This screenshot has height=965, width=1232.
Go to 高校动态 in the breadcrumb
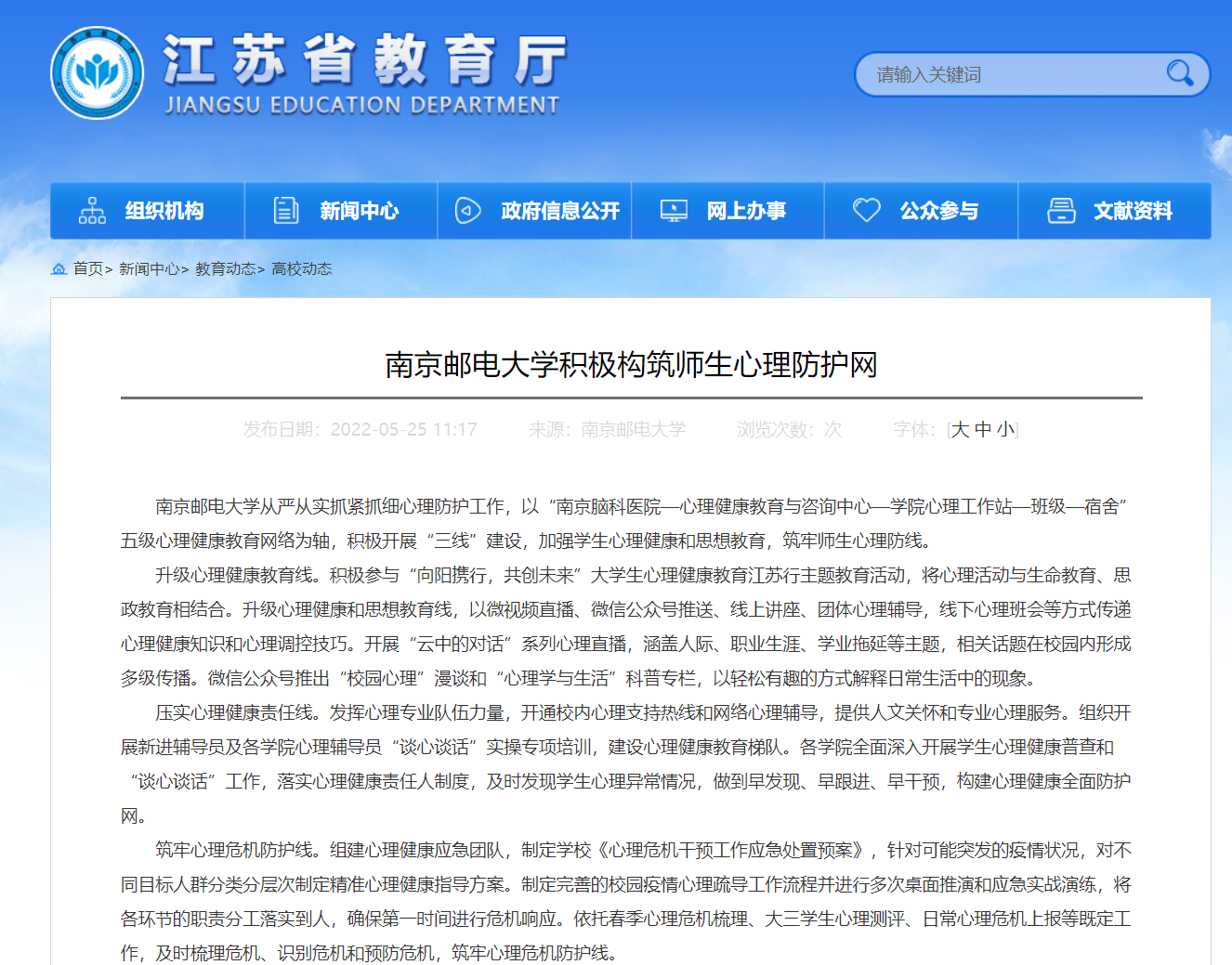(x=301, y=268)
